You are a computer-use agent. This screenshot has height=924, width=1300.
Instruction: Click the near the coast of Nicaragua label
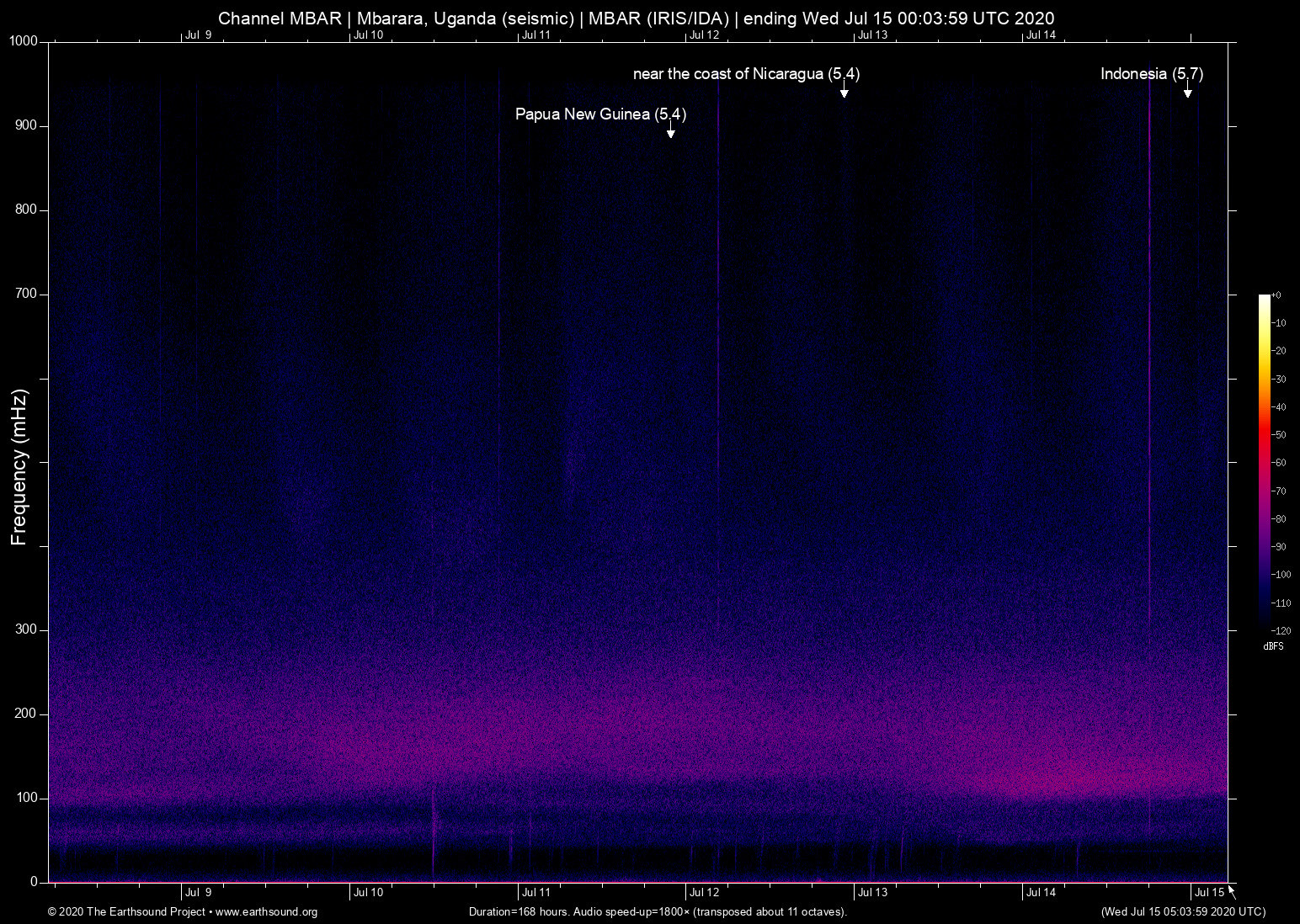745,74
